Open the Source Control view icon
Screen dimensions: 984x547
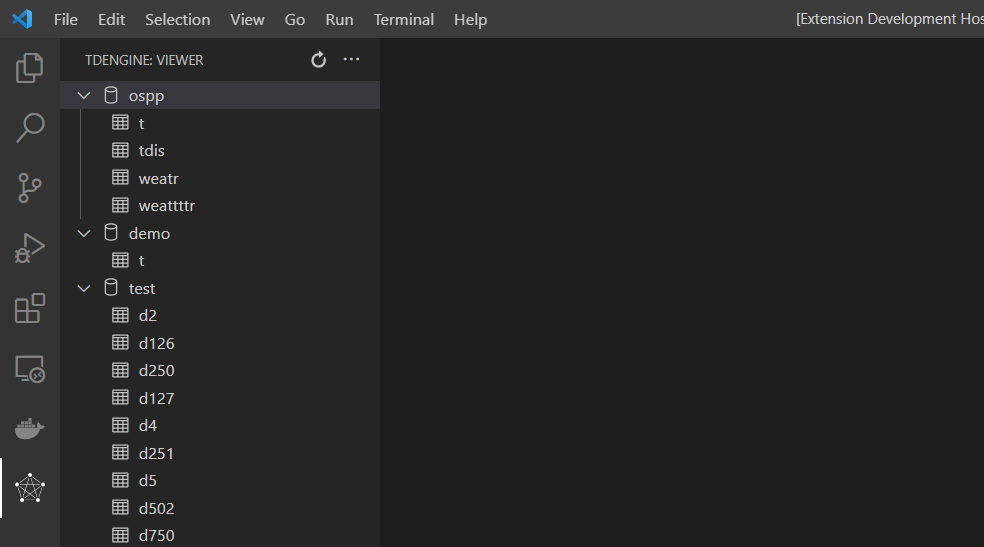tap(29, 188)
